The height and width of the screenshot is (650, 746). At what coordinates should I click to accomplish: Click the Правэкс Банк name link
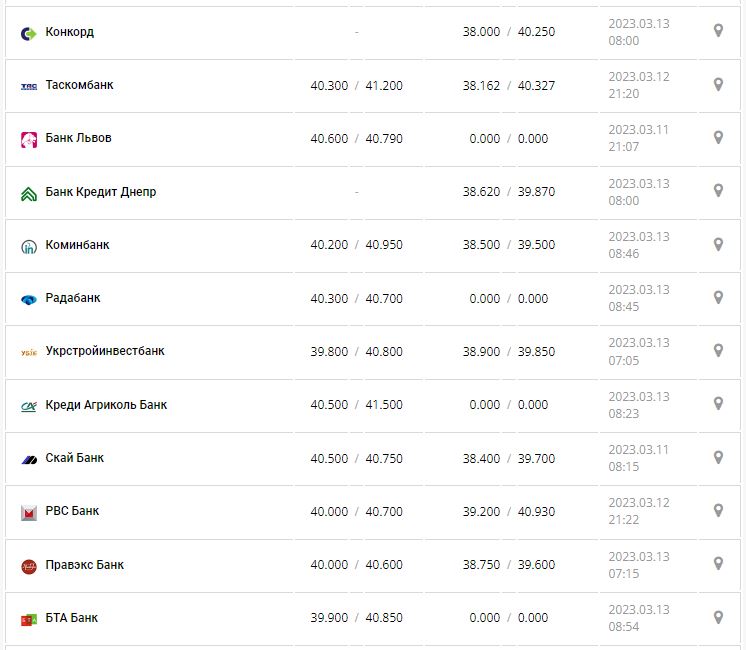[85, 565]
